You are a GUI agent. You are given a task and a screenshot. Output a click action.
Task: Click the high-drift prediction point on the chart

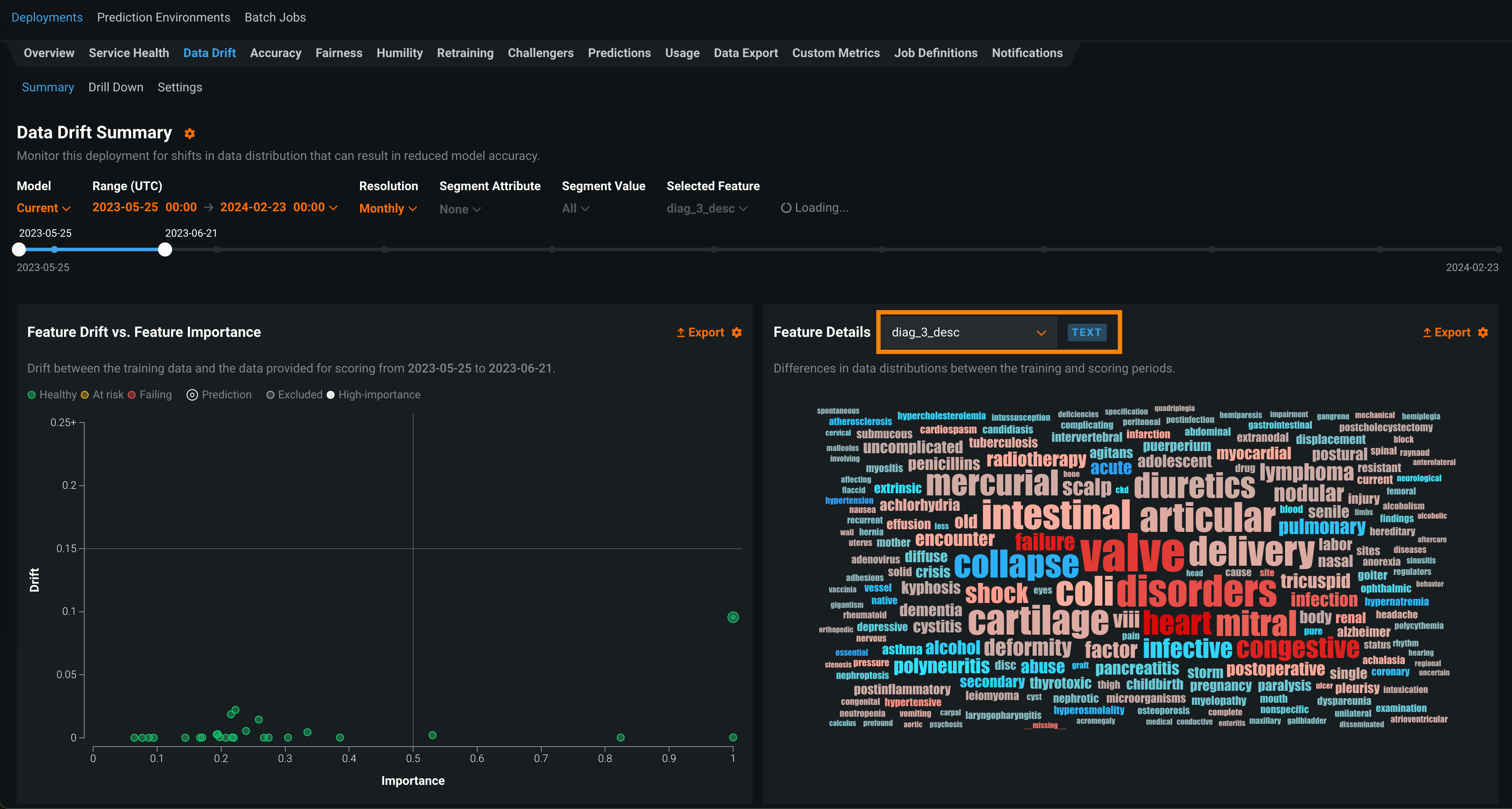click(733, 617)
